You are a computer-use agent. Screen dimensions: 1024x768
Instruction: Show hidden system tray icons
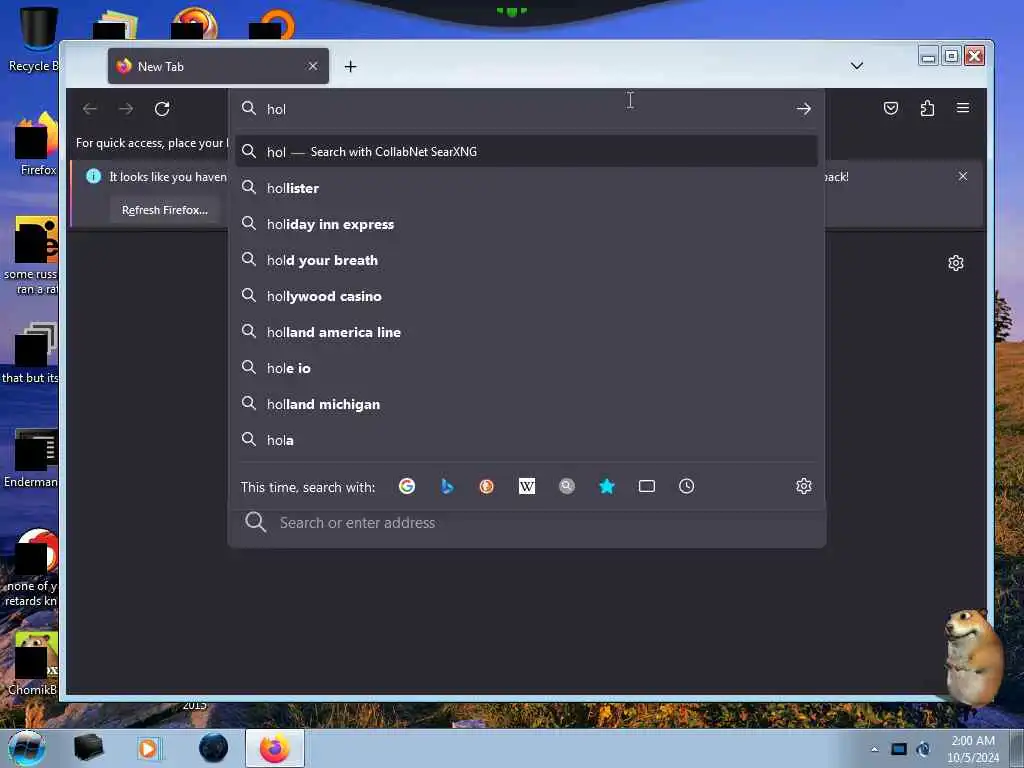pos(874,749)
